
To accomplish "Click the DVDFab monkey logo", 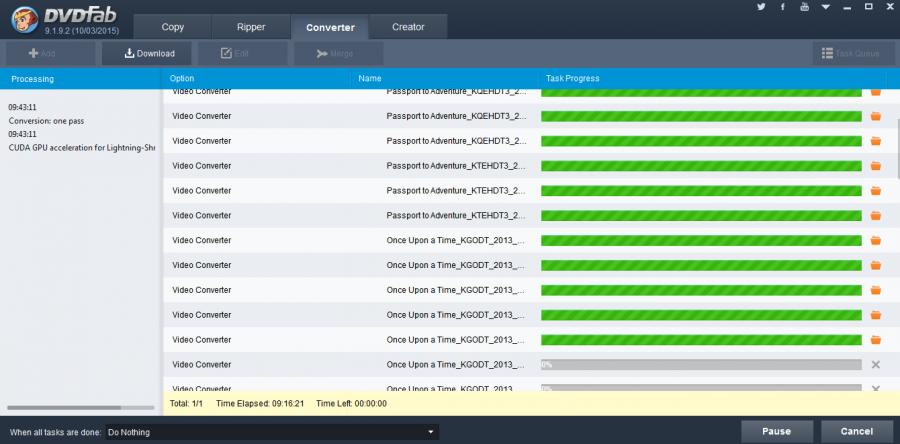I will [x=25, y=20].
